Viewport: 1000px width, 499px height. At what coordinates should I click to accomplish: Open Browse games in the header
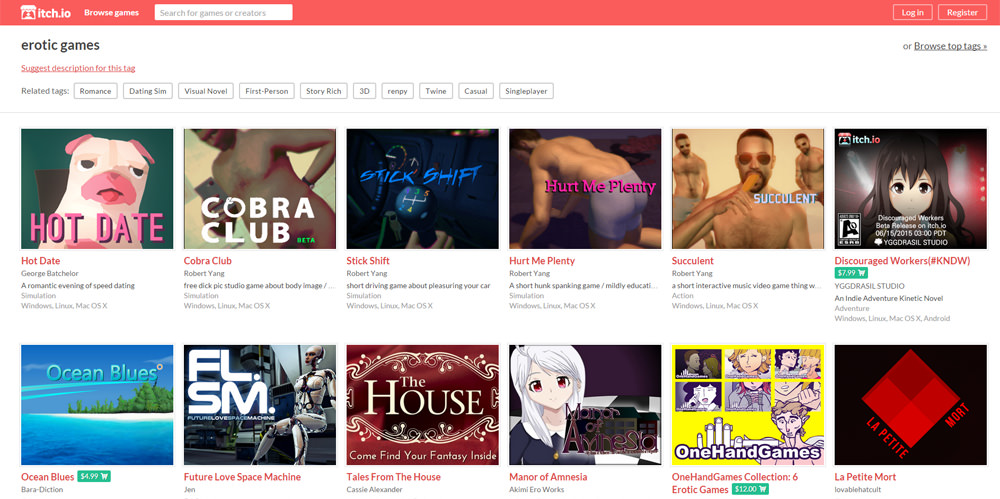112,12
